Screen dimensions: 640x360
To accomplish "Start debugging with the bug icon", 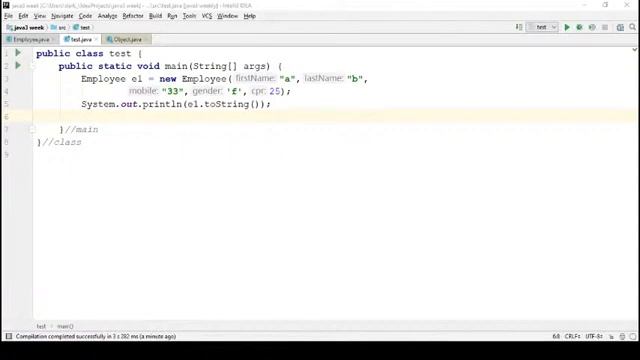I will click(579, 27).
